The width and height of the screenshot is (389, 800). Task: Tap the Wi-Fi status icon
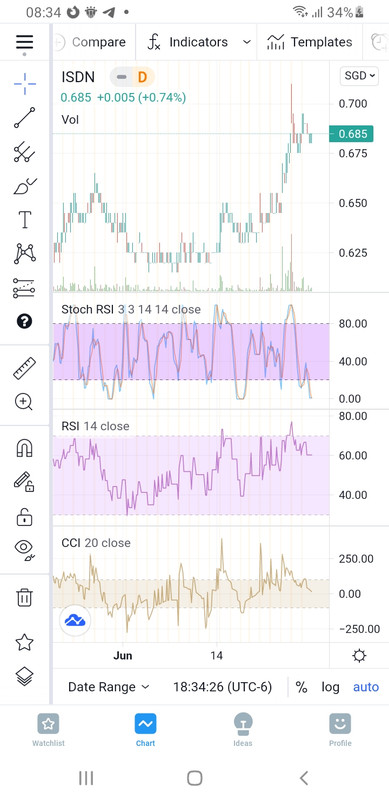coord(300,12)
